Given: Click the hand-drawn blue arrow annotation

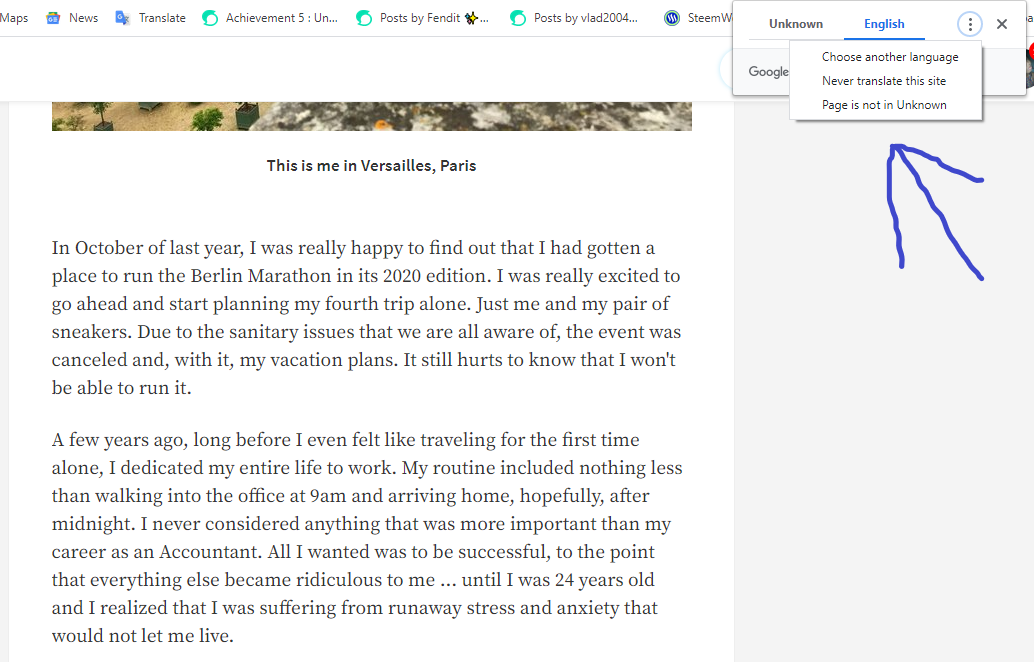Looking at the screenshot, I should pos(934,211).
